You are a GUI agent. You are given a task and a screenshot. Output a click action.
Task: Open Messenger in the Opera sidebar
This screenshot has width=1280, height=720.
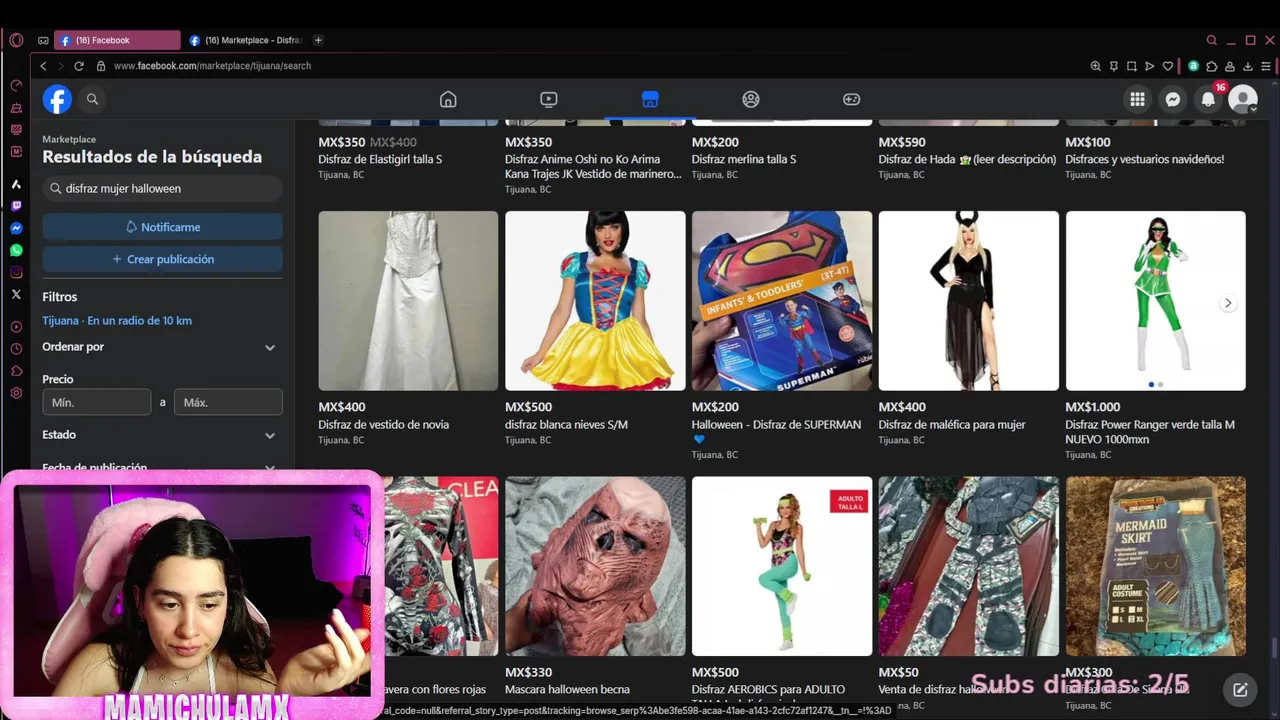tap(16, 228)
